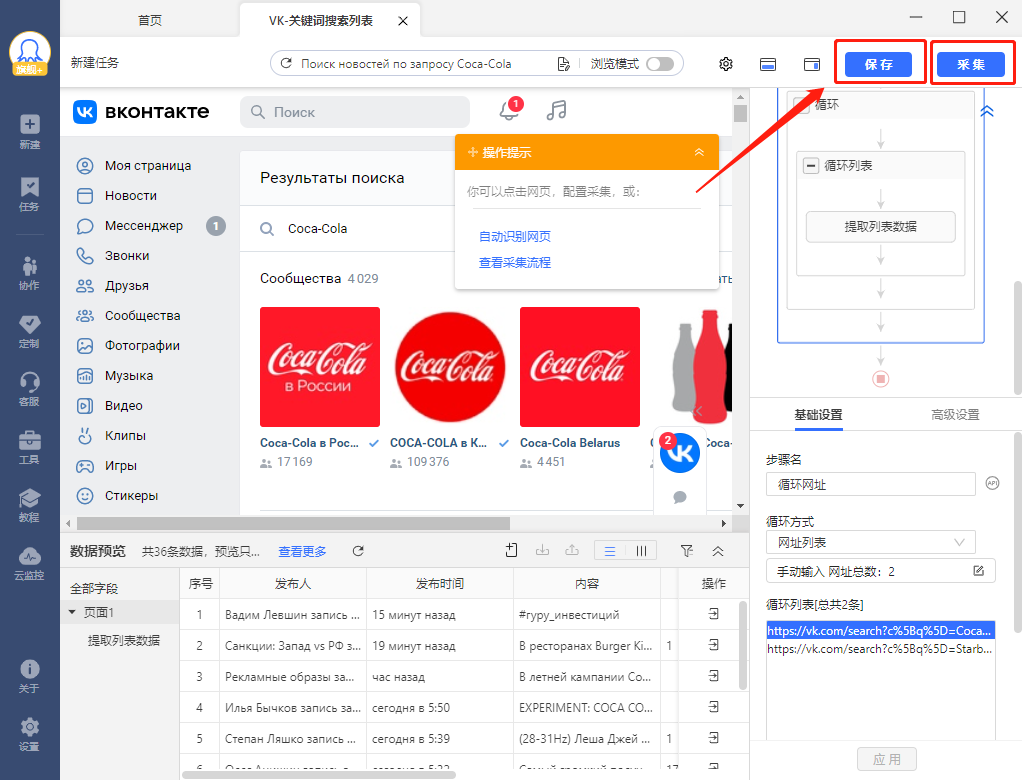The height and width of the screenshot is (780, 1022).
Task: Click the 发布时间 column header
Action: point(439,583)
